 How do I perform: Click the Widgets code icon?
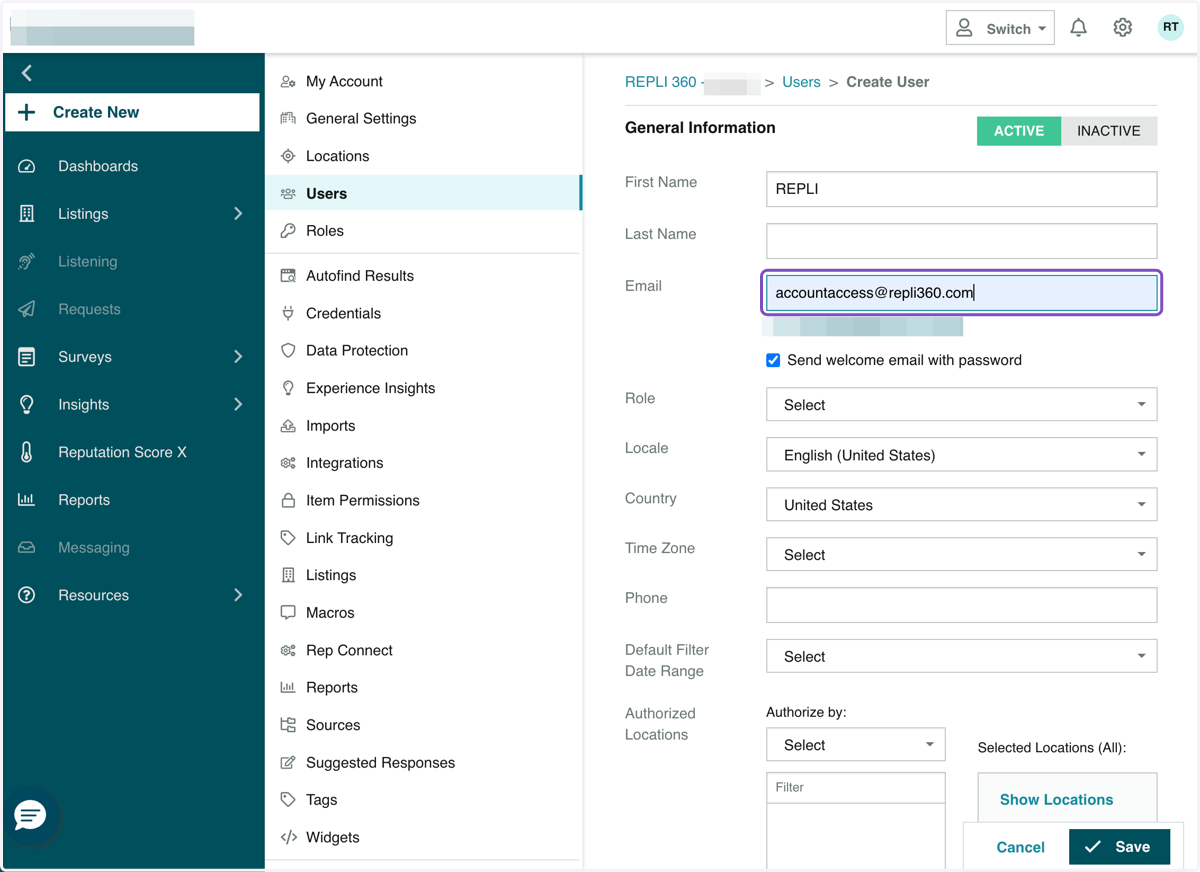288,838
